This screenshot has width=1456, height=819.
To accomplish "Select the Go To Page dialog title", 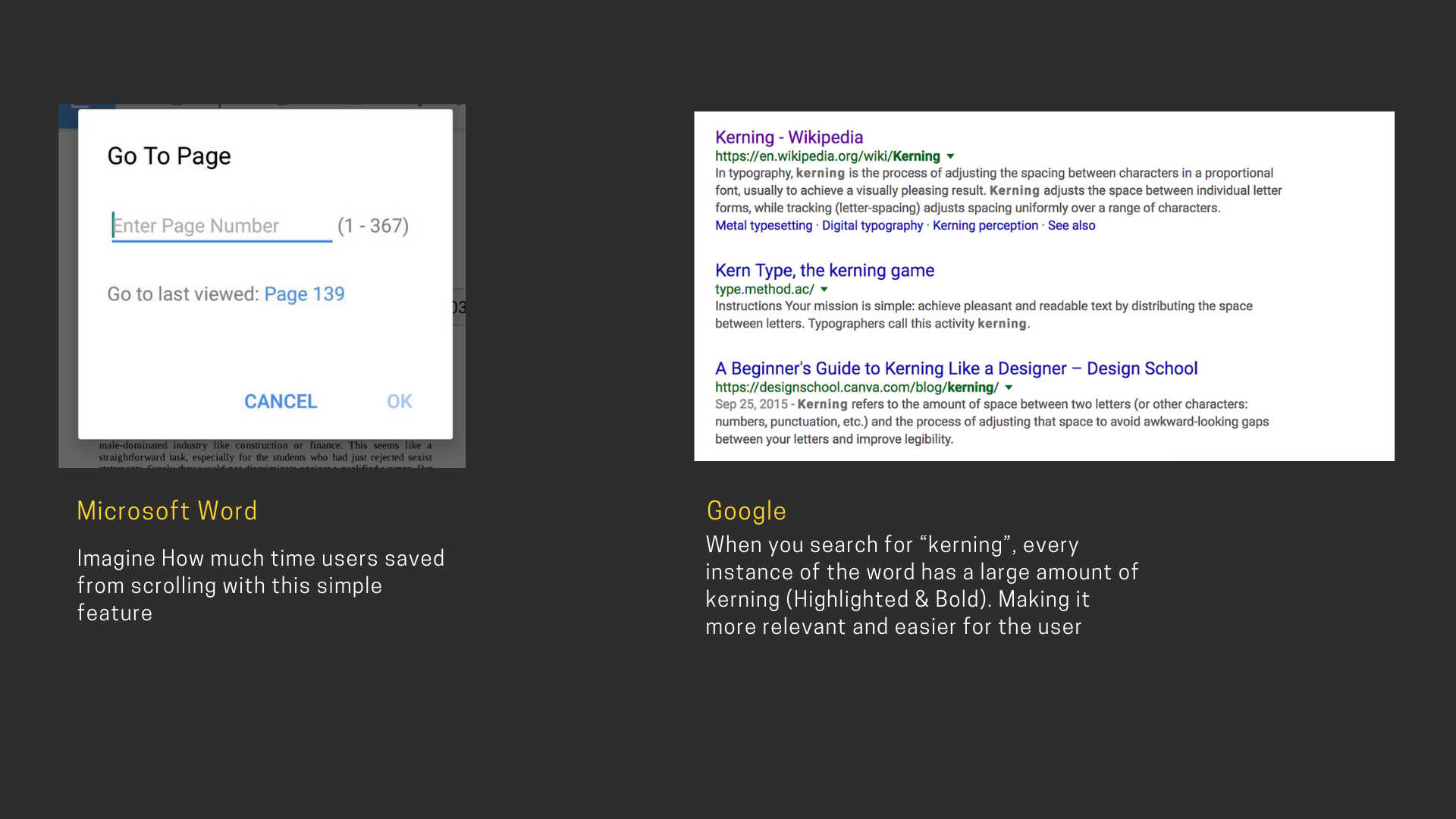I will click(x=169, y=156).
